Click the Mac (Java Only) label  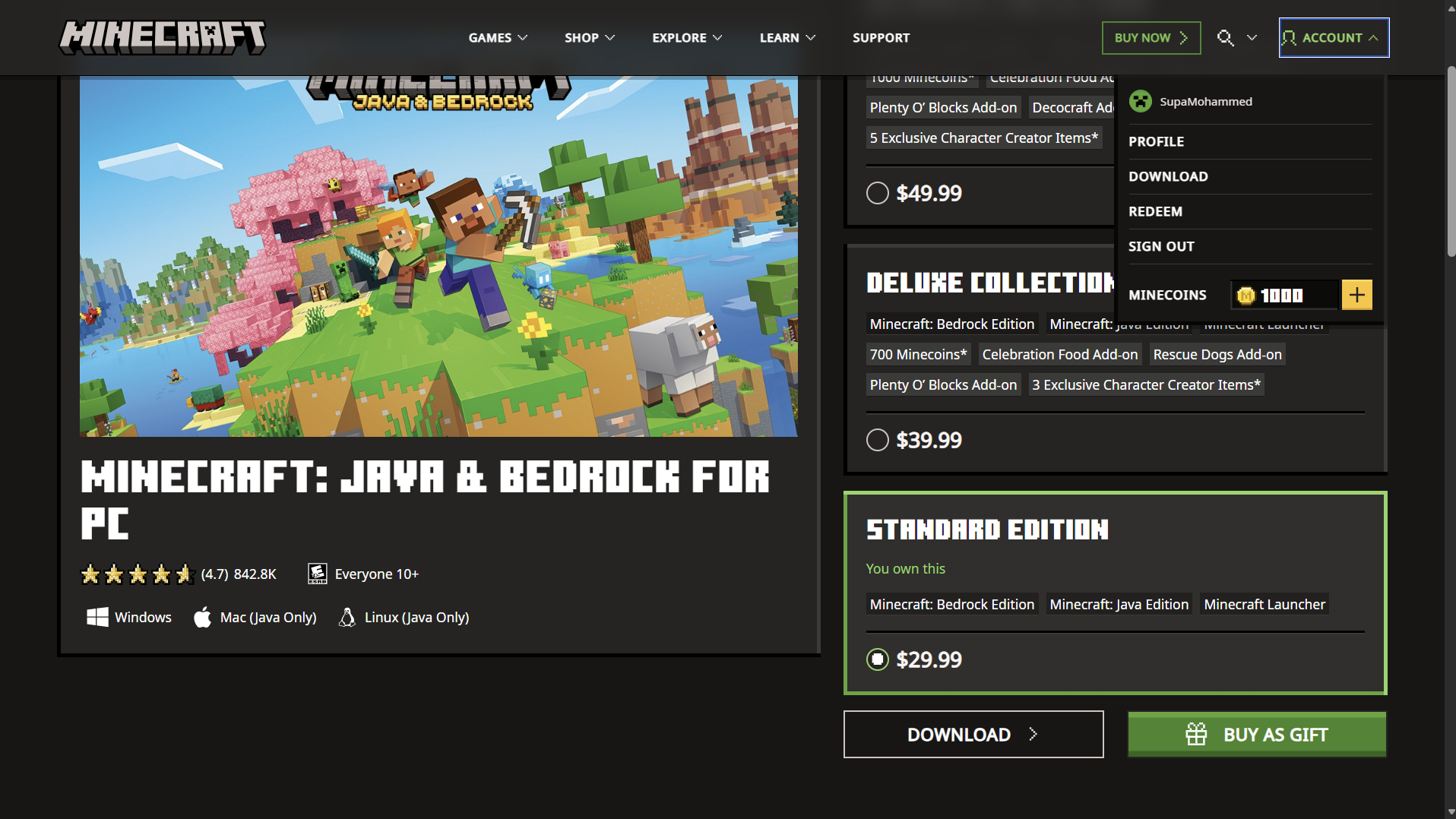click(268, 617)
